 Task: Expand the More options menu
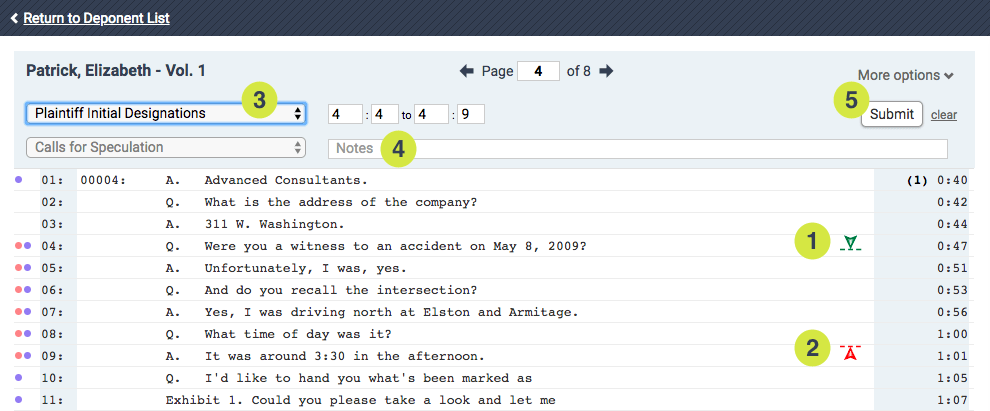point(905,75)
